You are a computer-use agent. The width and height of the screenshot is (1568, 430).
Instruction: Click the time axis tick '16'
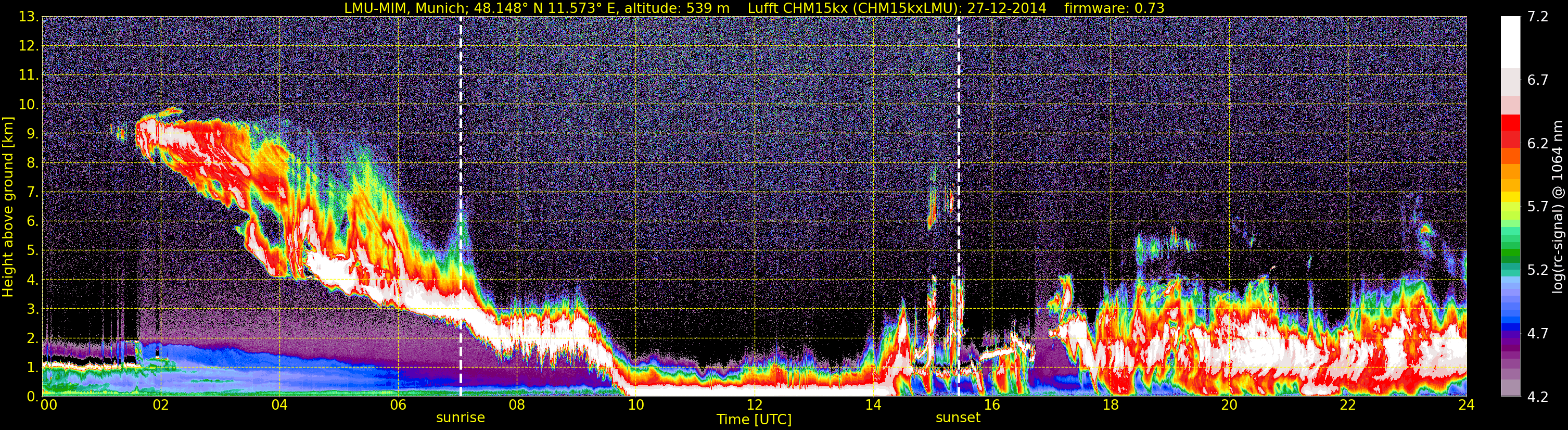991,405
